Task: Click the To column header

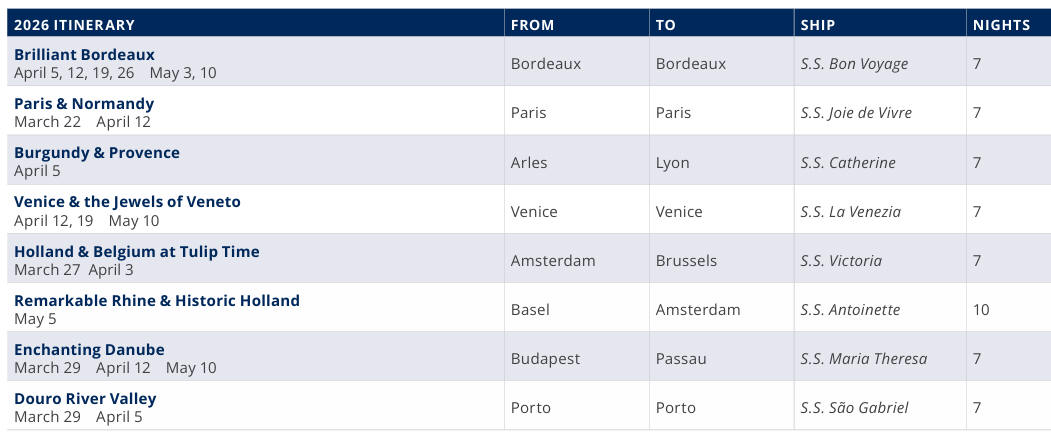Action: click(x=666, y=25)
